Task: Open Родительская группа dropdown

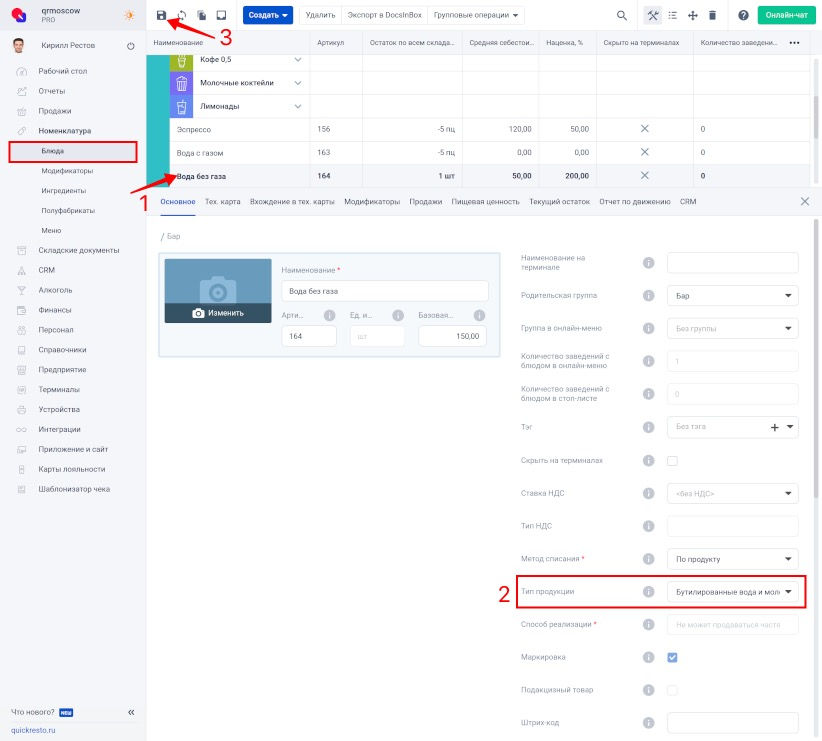Action: (x=732, y=295)
